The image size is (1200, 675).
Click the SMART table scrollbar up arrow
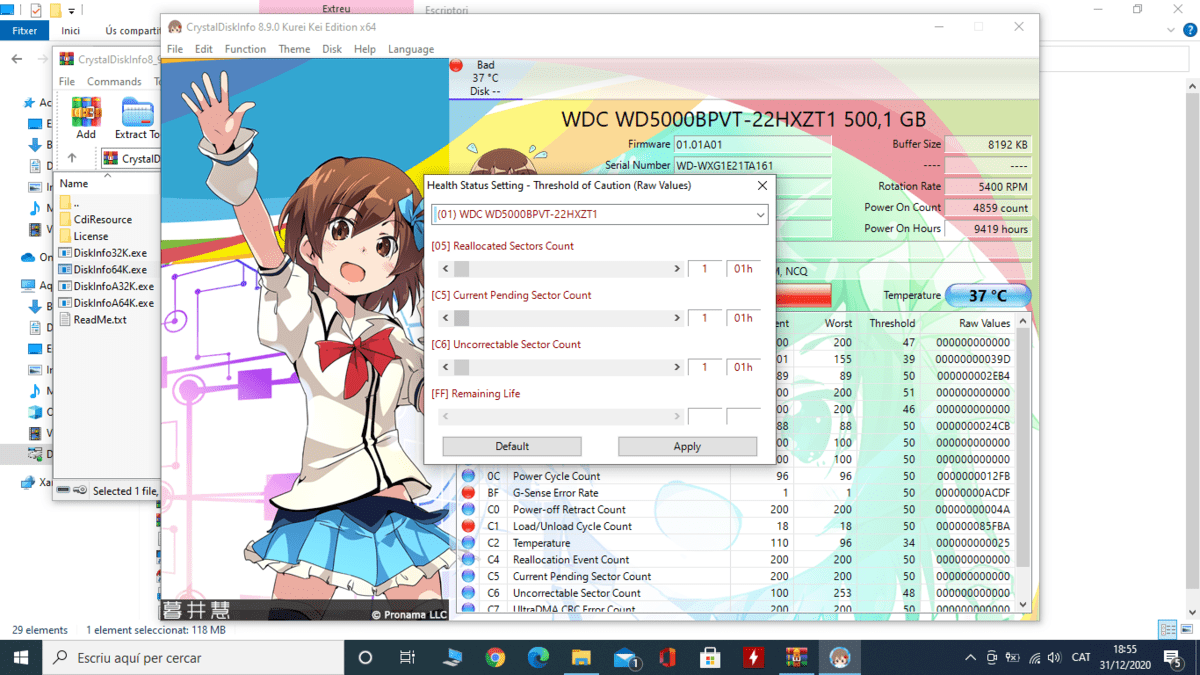[x=1022, y=322]
